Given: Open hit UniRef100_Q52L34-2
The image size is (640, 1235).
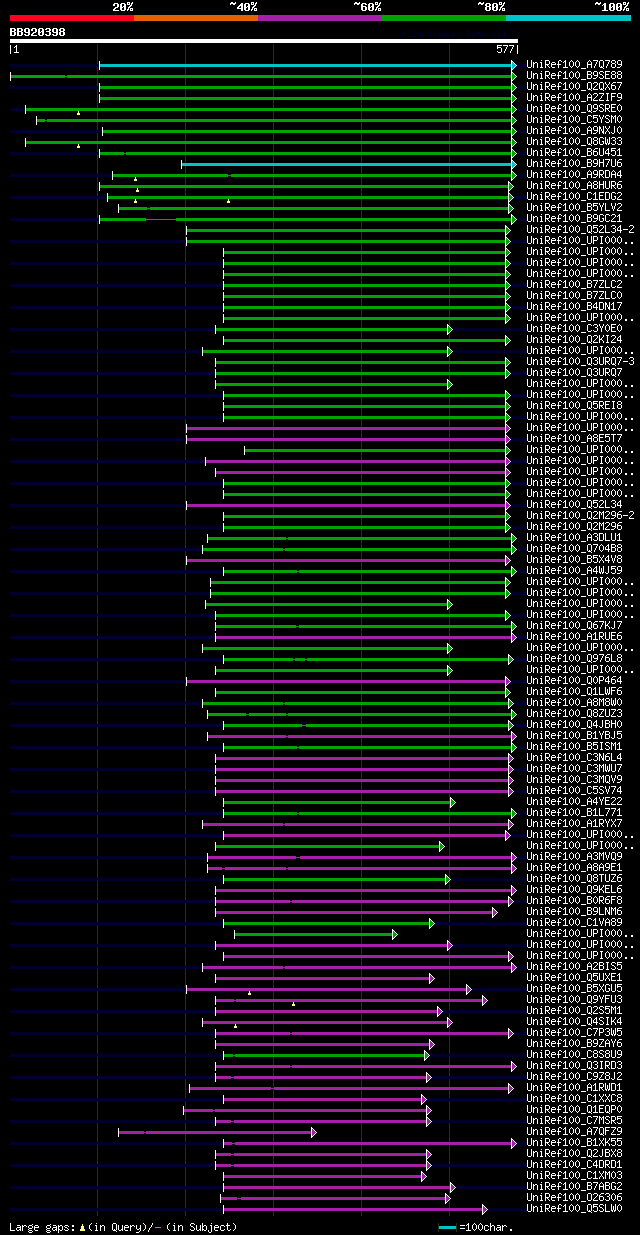Looking at the screenshot, I should coord(580,230).
